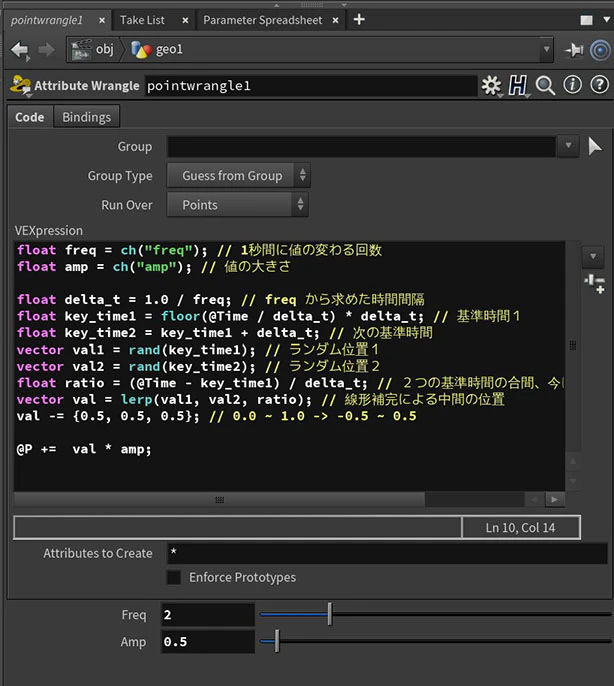The height and width of the screenshot is (686, 614).
Task: Toggle the pin pane icon
Action: click(x=574, y=50)
